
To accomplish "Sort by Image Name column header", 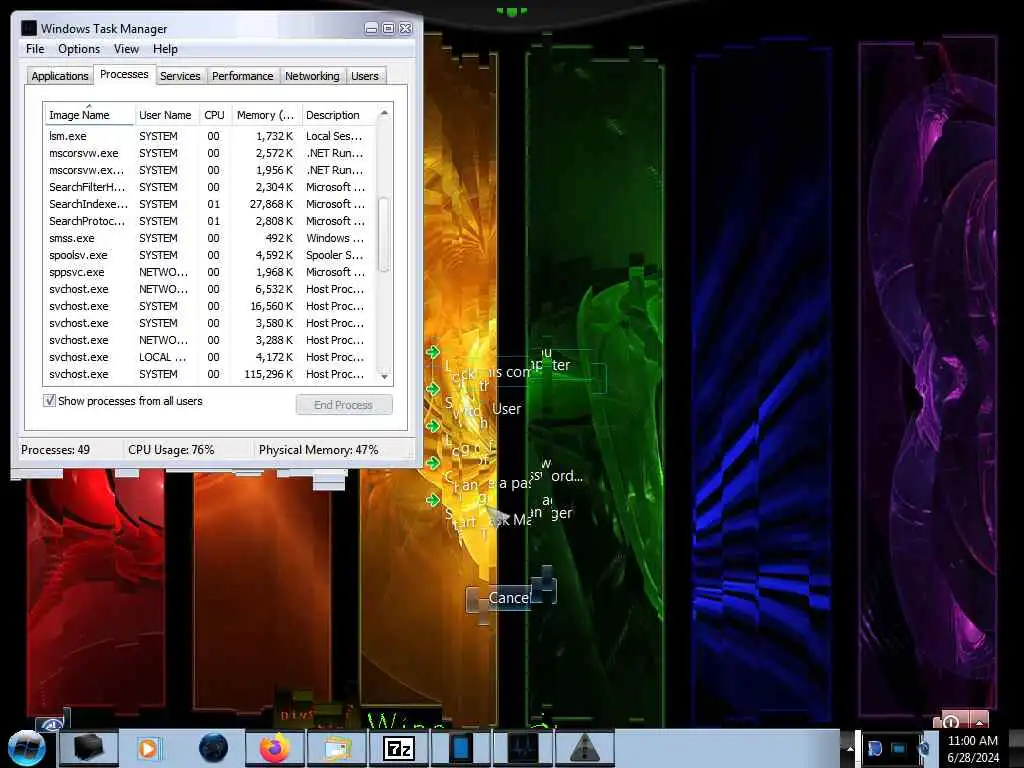I will (x=89, y=115).
